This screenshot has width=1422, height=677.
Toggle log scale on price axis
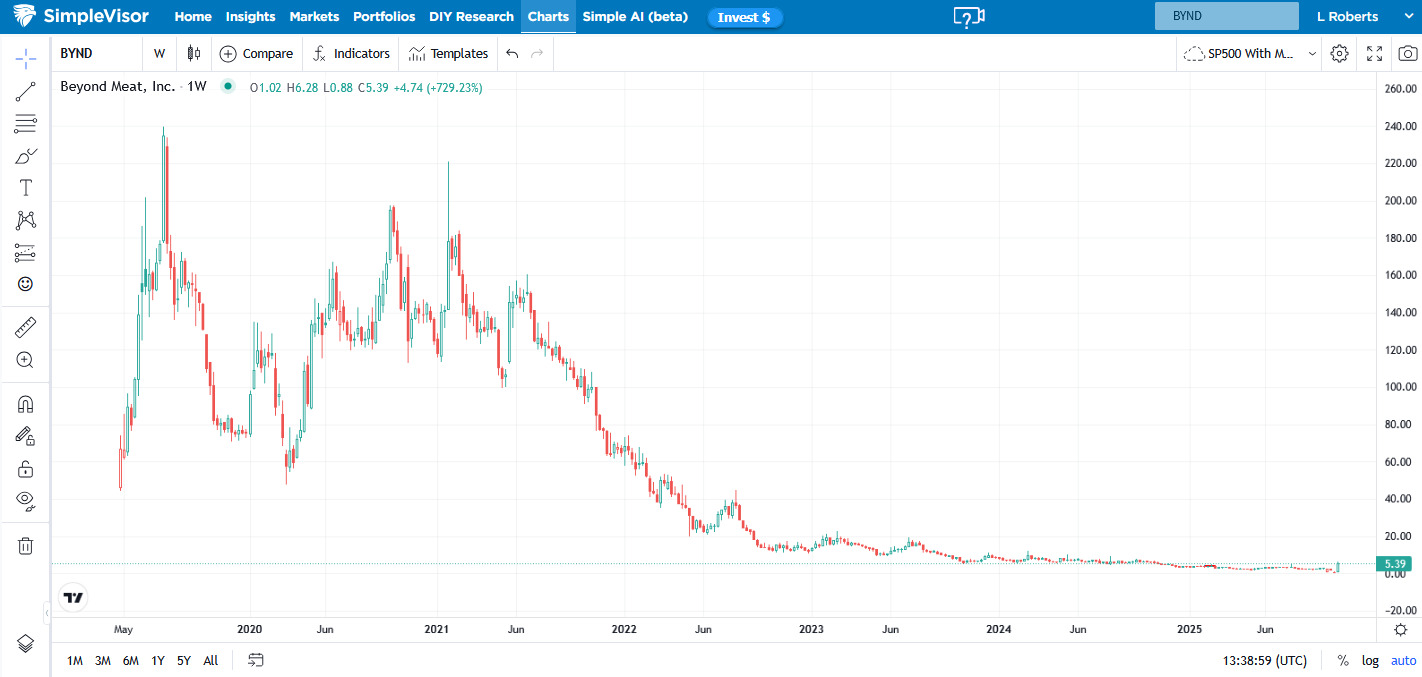[x=1370, y=661]
